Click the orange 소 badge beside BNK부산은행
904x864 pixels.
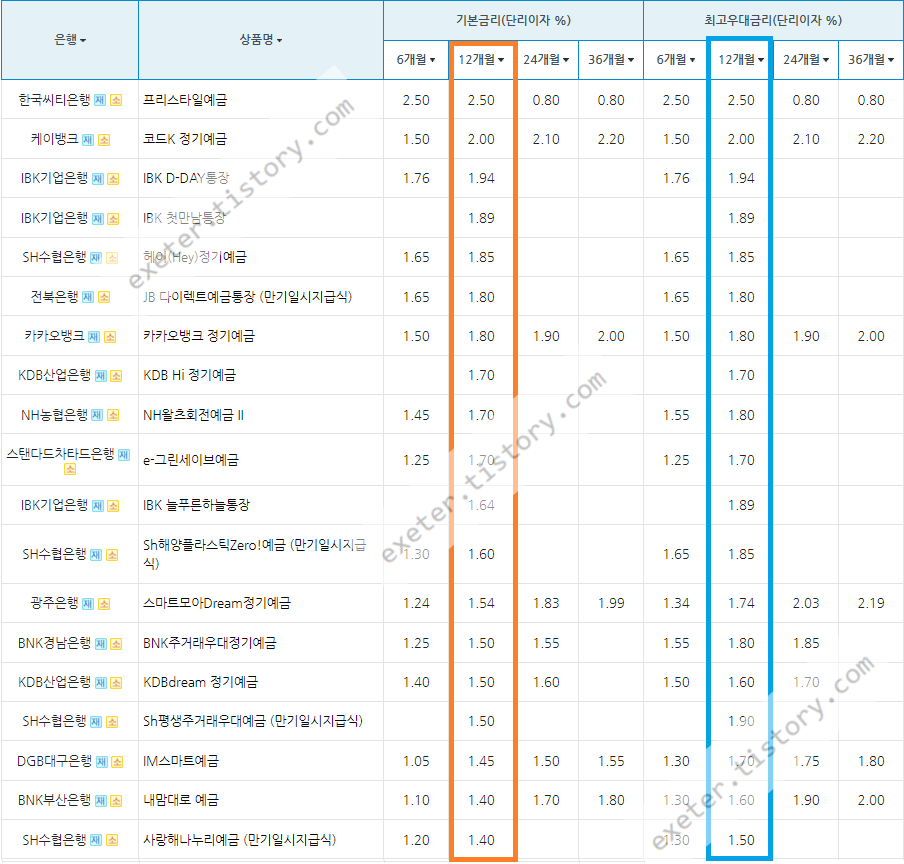[x=116, y=801]
